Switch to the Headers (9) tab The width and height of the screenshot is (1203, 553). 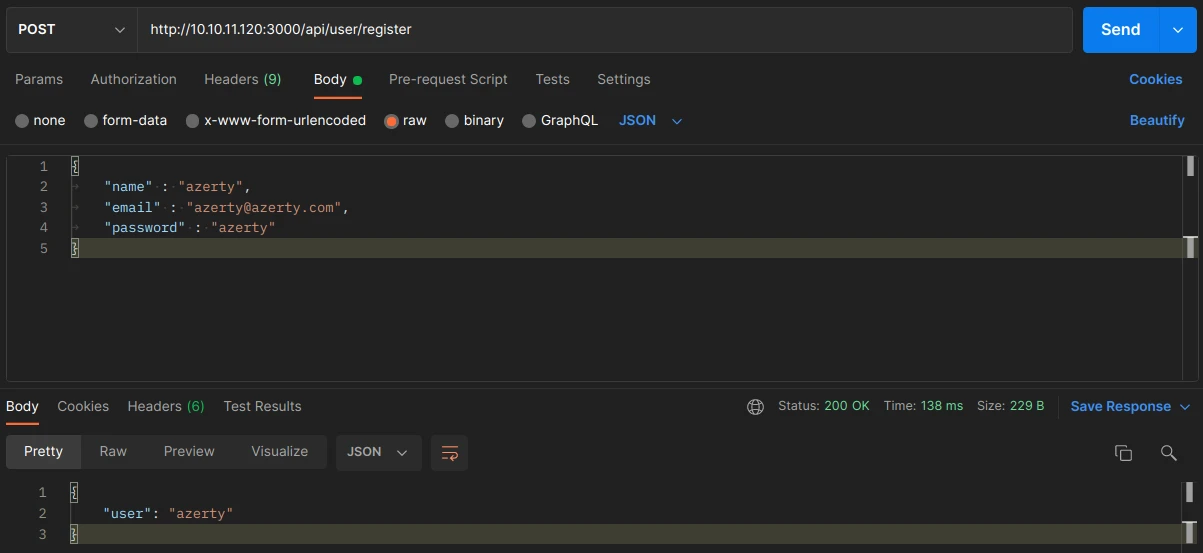[242, 80]
